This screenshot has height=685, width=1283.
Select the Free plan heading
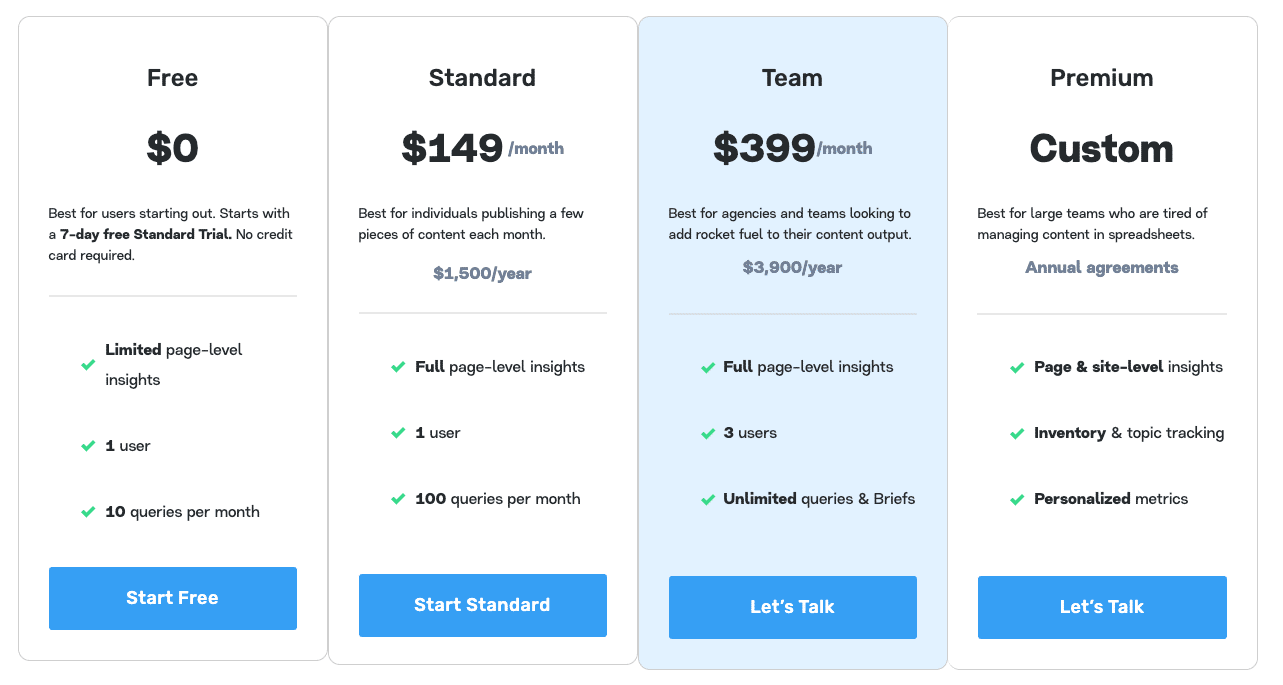[172, 77]
